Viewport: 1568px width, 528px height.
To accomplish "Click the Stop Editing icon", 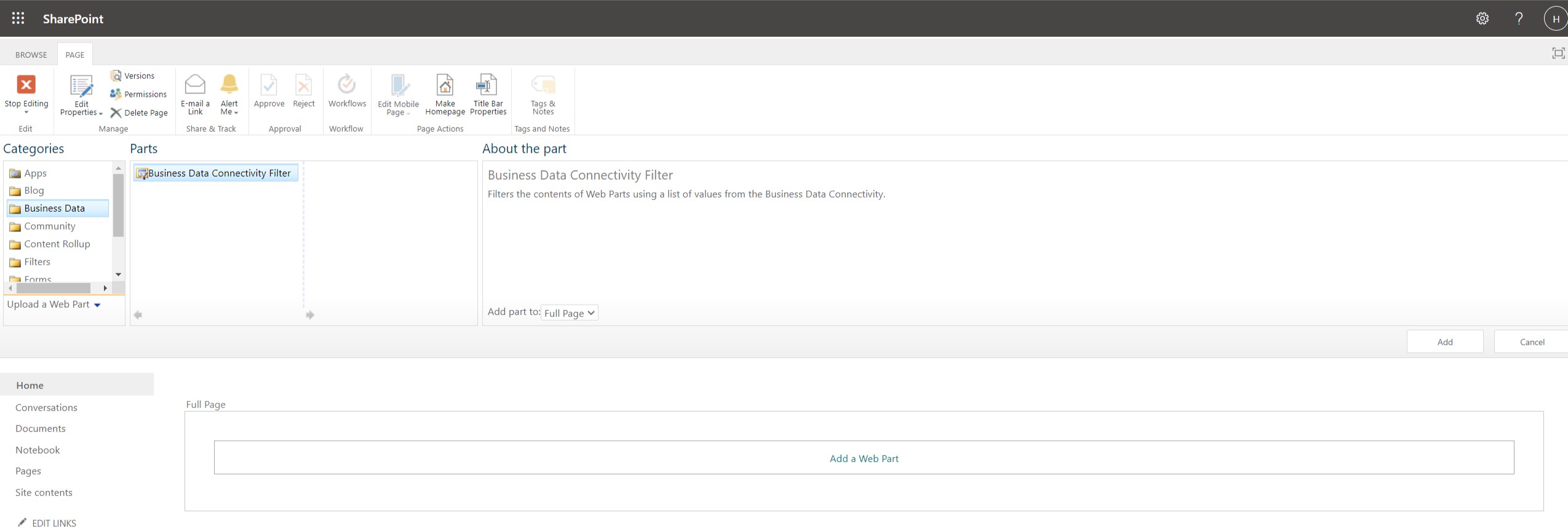I will 26,84.
